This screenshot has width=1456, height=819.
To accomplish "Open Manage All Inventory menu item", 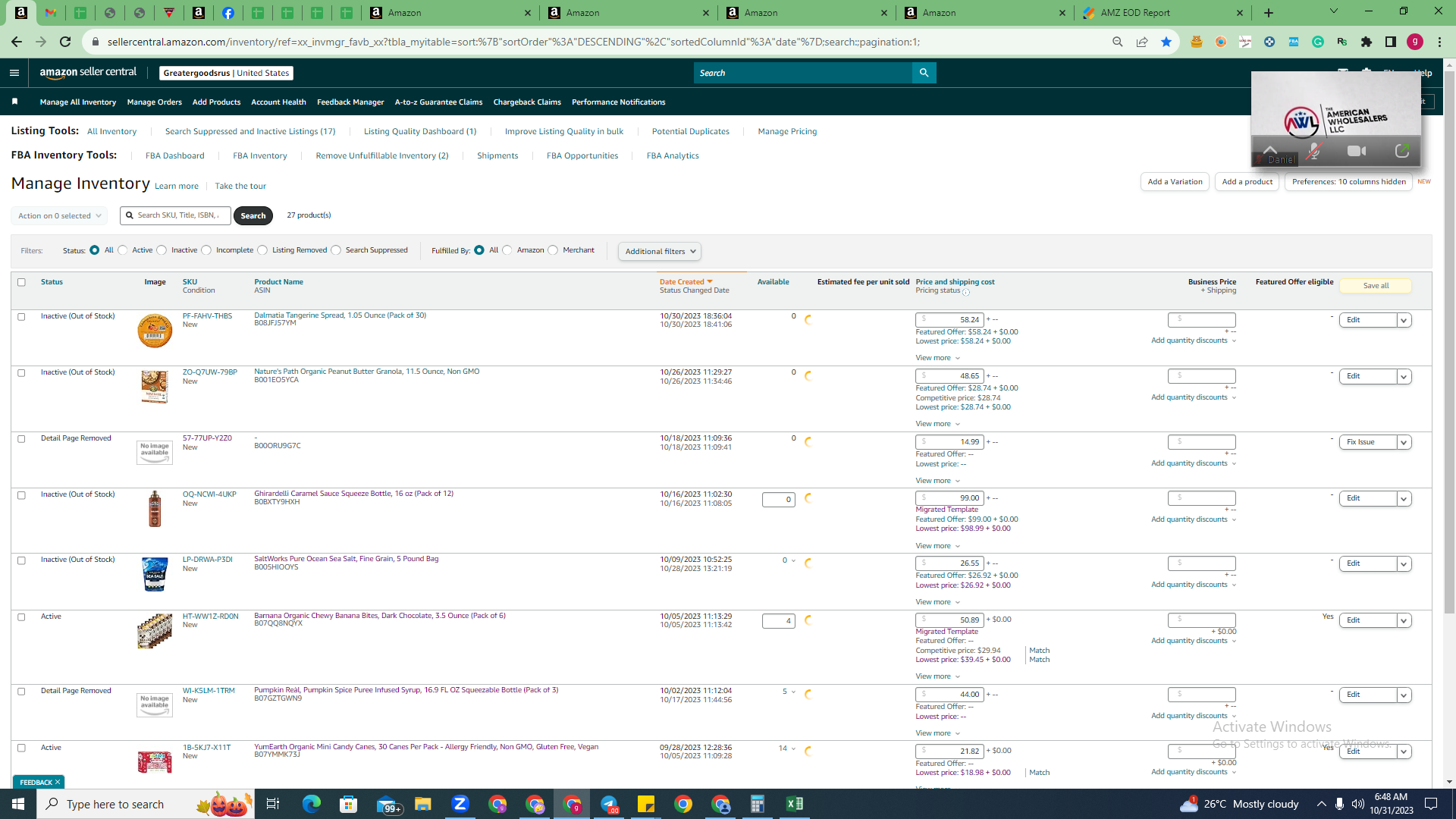I will click(x=78, y=102).
